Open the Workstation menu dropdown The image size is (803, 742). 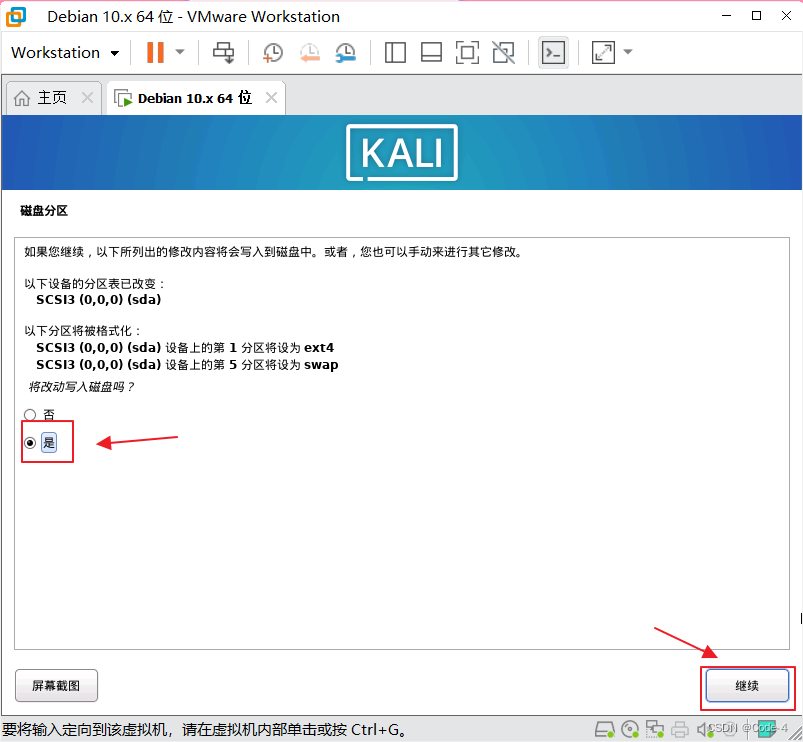[64, 52]
